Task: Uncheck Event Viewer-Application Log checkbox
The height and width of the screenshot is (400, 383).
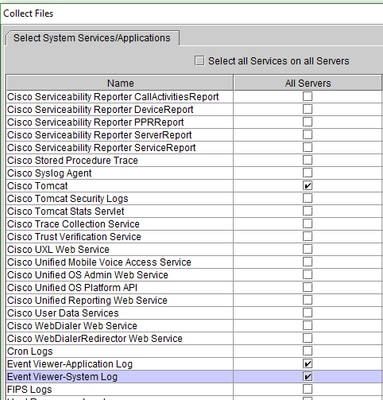Action: pos(308,364)
